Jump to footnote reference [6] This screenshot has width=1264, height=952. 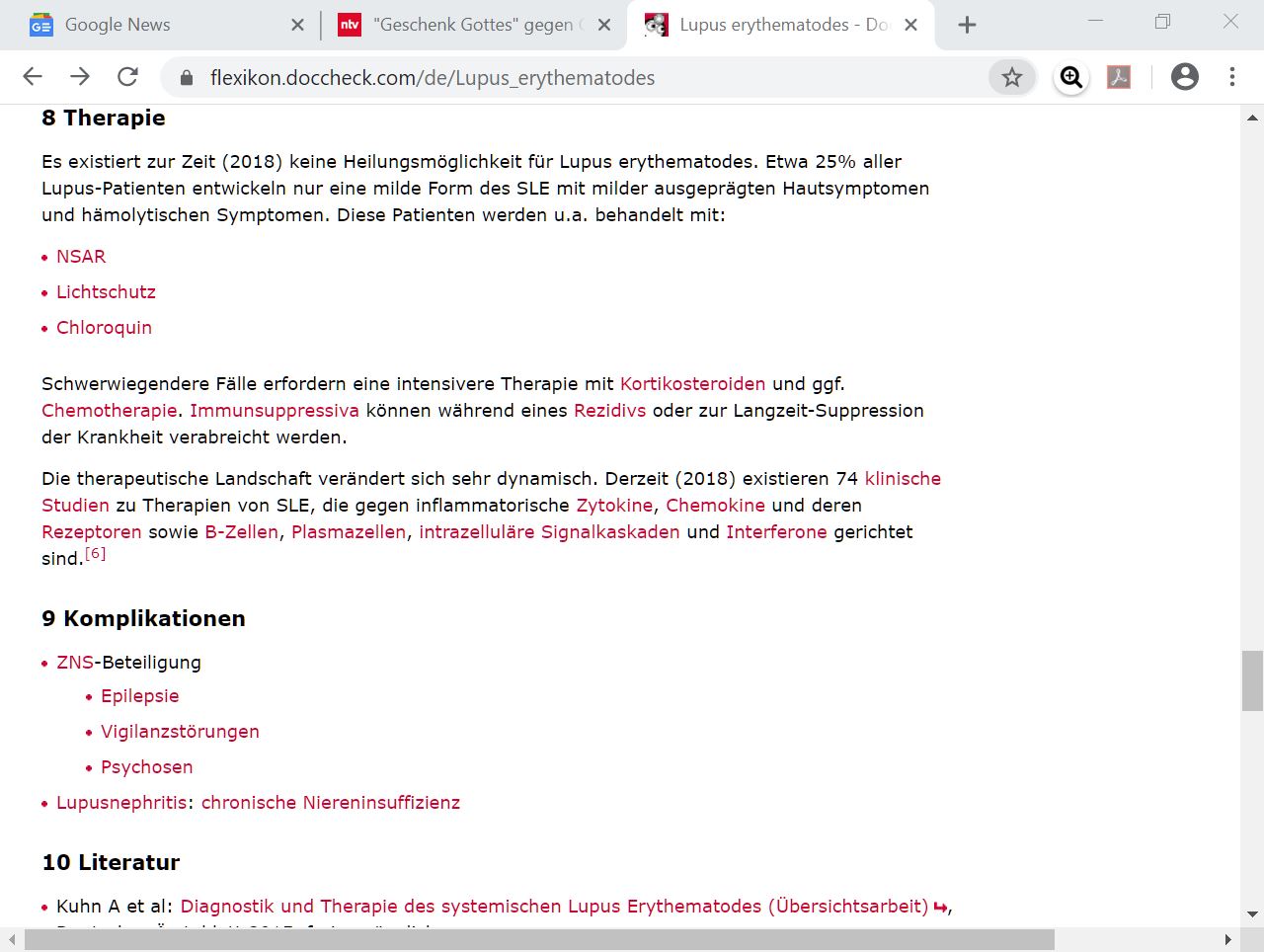click(95, 553)
